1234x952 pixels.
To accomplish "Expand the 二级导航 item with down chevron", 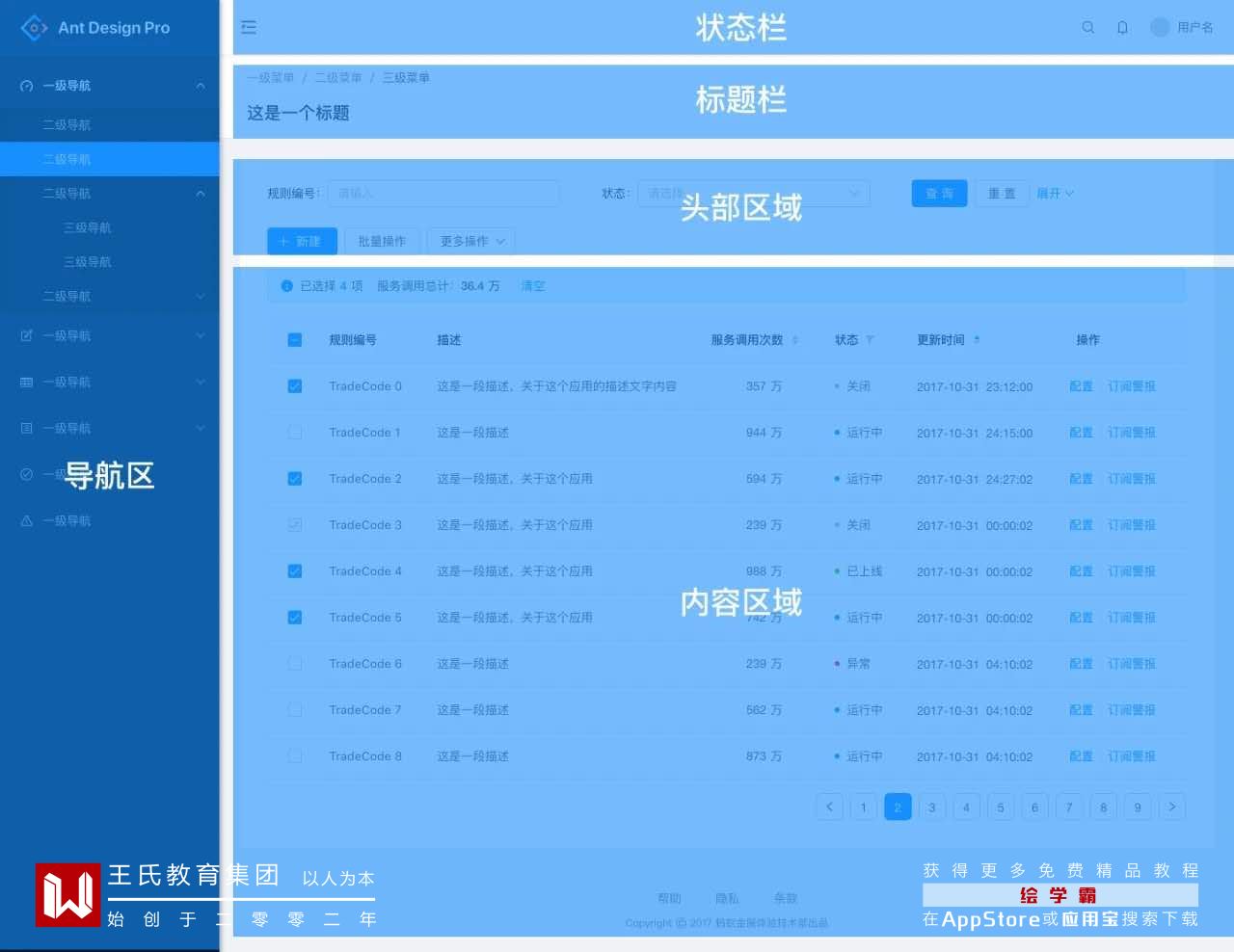I will pos(201,296).
